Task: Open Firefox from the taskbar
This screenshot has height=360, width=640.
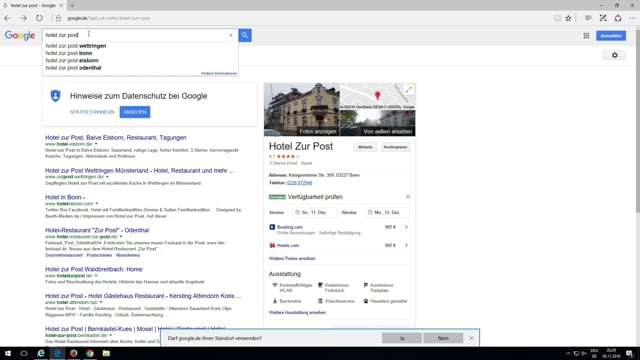Action: click(73, 353)
